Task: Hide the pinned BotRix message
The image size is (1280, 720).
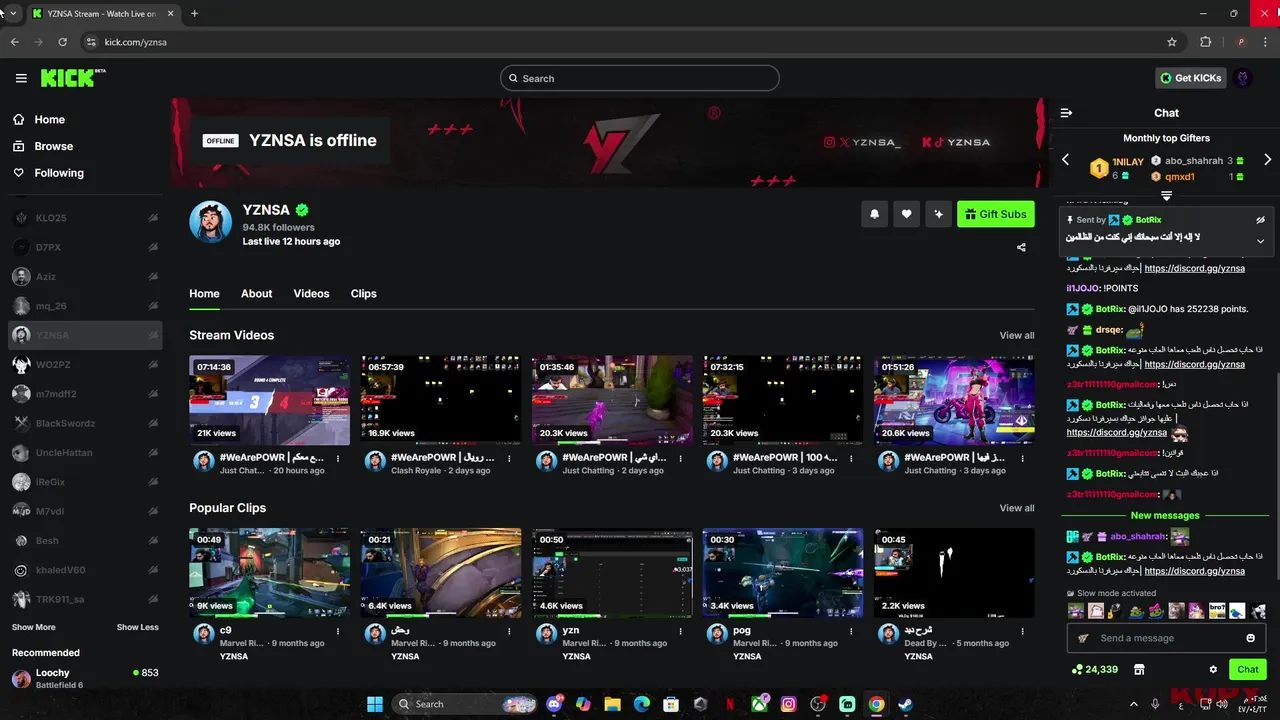Action: 1260,220
